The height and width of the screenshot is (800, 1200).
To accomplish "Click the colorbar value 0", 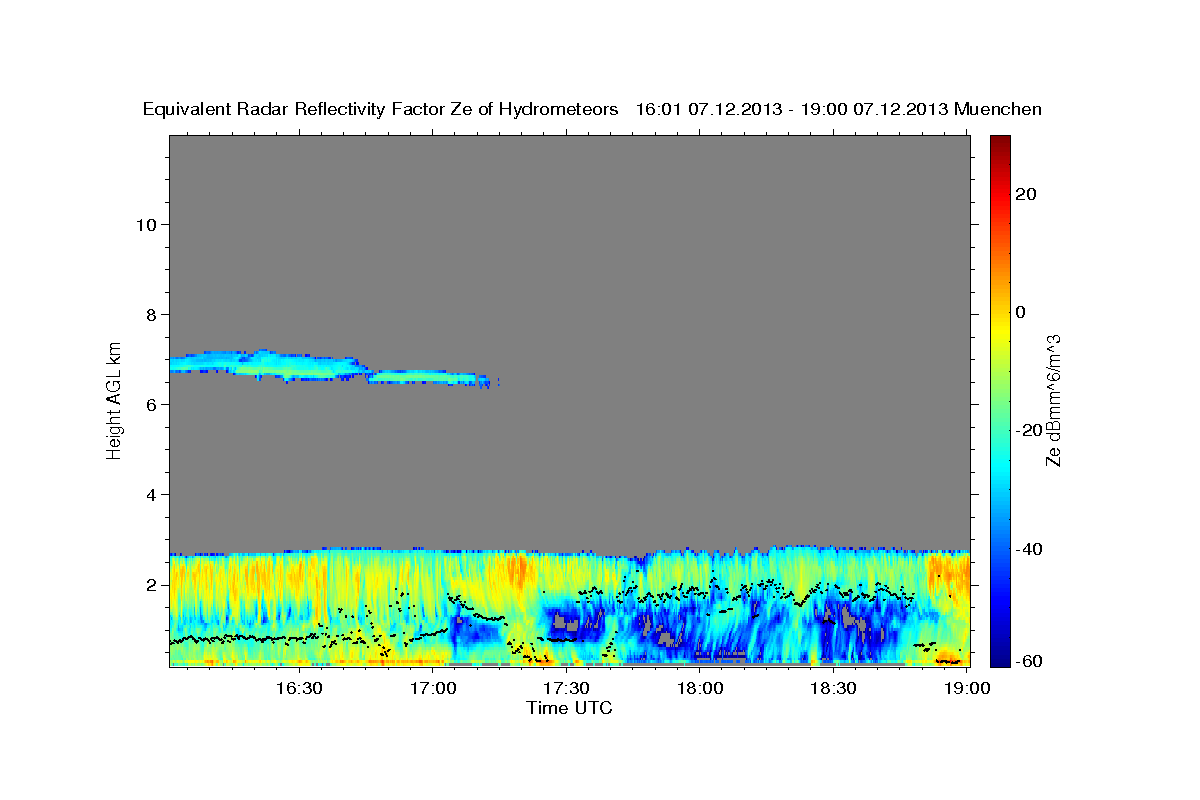I will tap(1023, 312).
